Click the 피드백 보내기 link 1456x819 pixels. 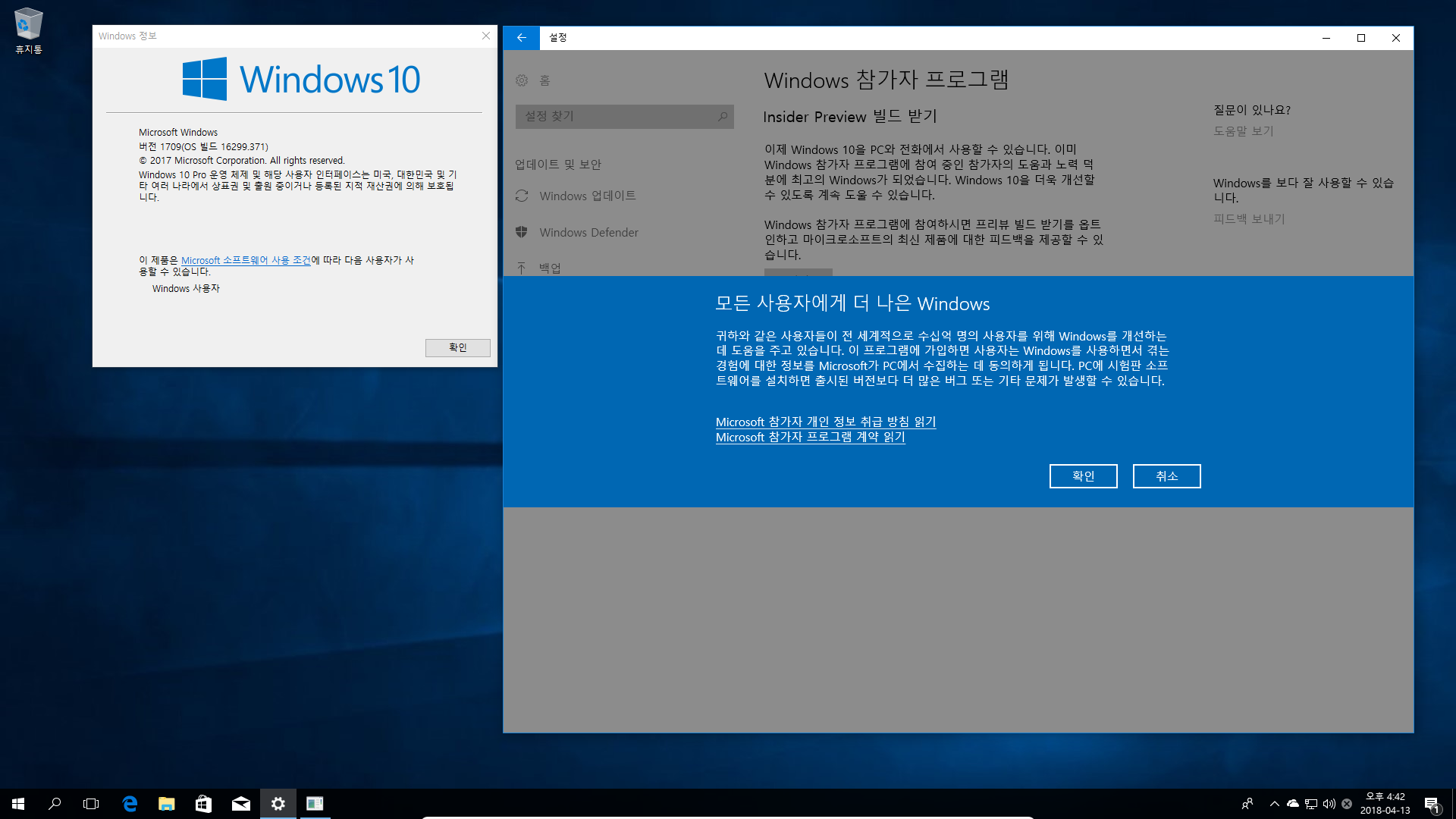tap(1249, 218)
